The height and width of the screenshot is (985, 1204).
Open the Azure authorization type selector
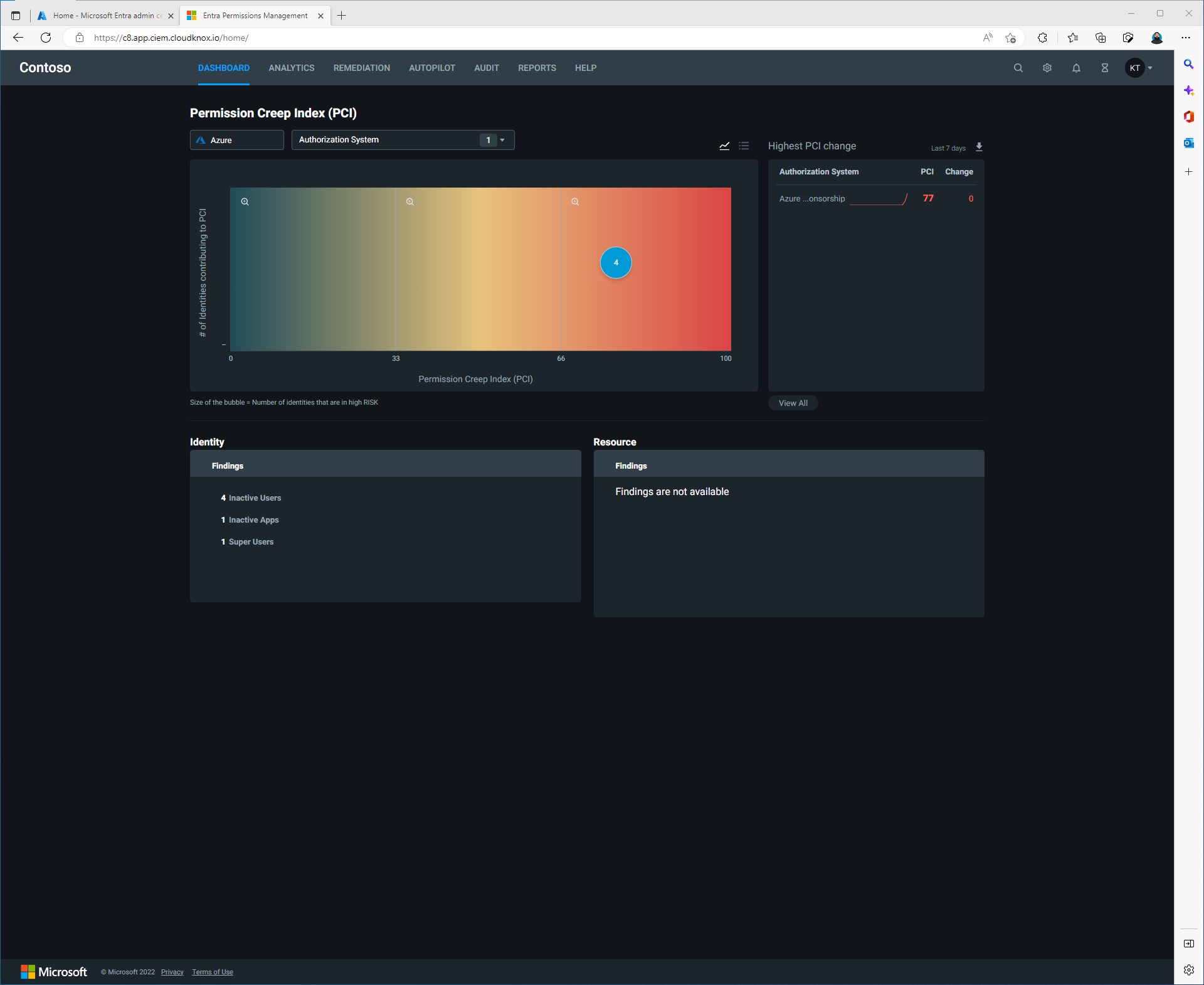point(236,140)
